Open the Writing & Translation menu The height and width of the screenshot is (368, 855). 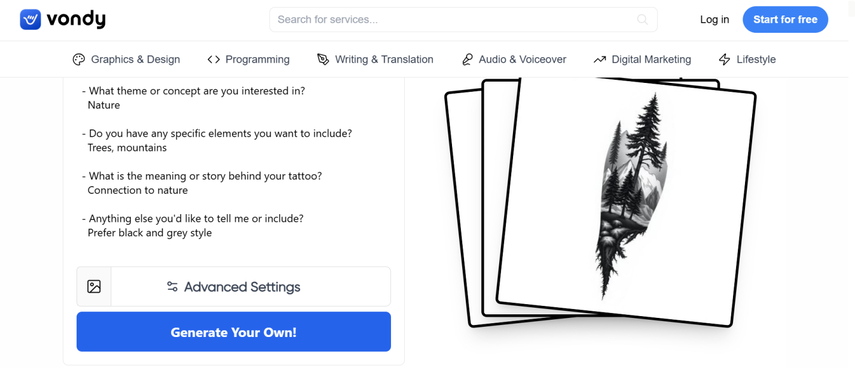375,59
